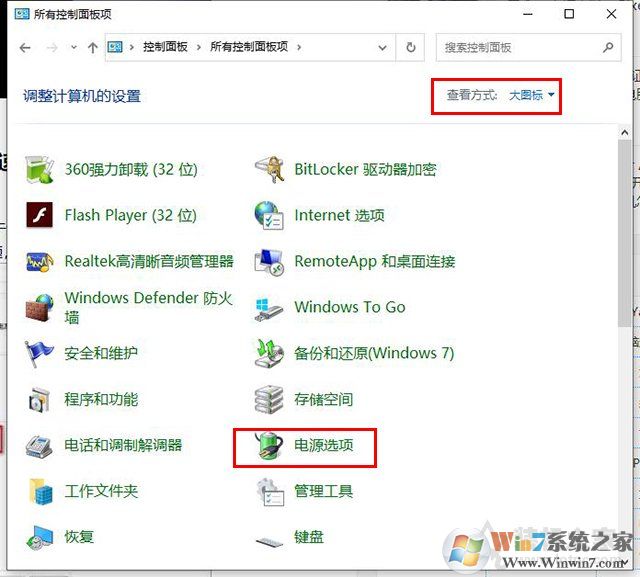640x577 pixels.
Task: Open the 程序和功能 link
Action: (101, 400)
